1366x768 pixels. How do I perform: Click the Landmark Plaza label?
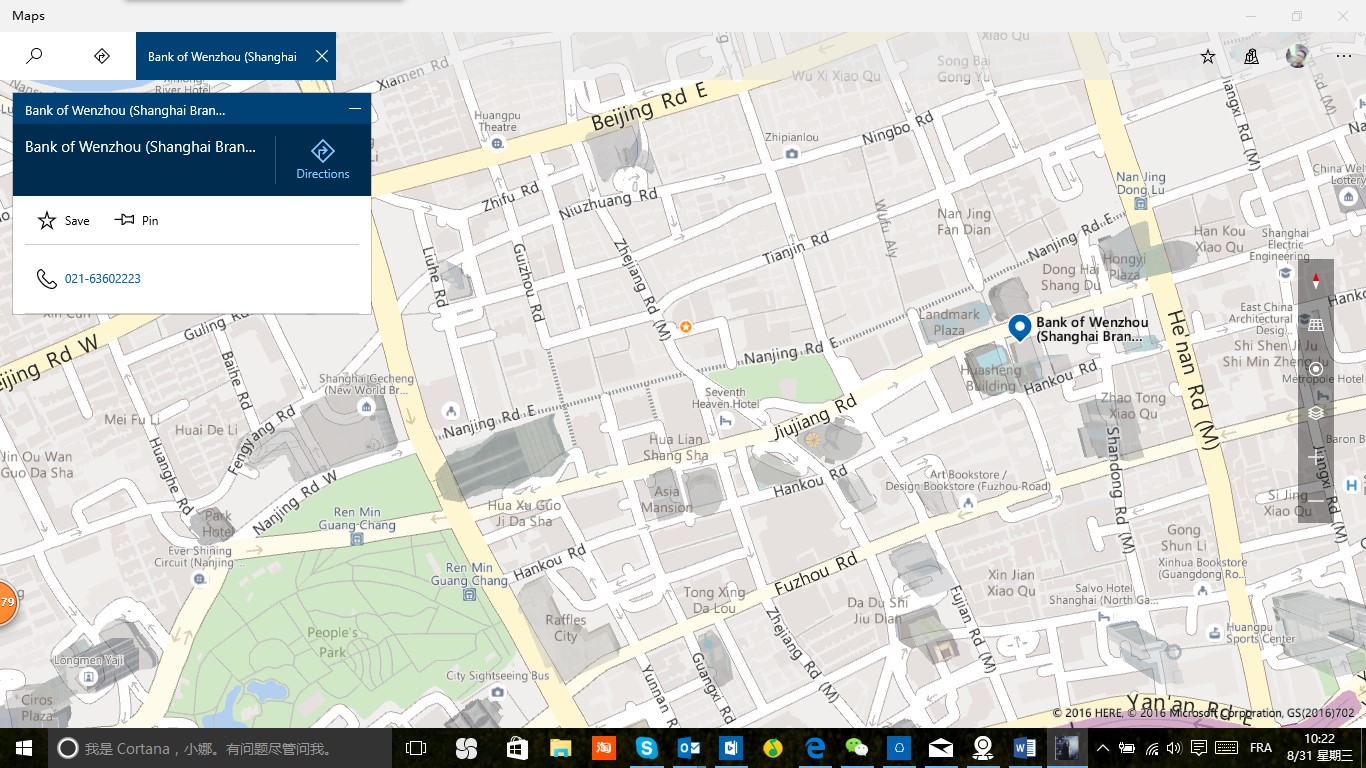(949, 322)
